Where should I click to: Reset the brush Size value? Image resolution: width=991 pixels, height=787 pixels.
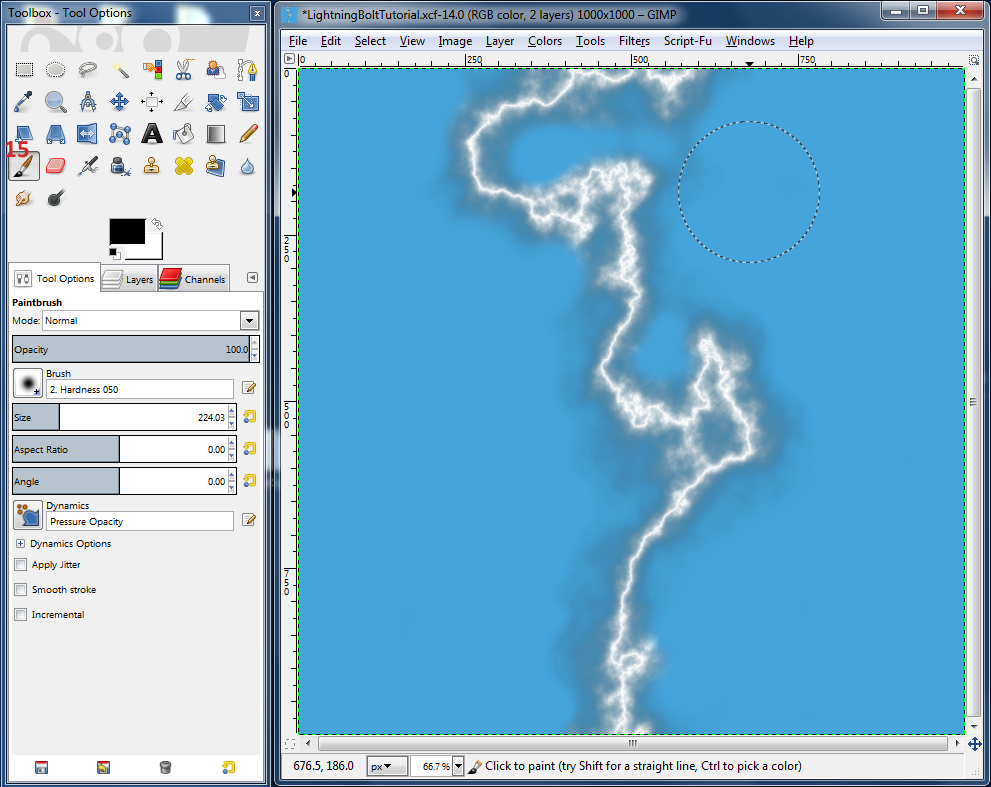point(248,417)
